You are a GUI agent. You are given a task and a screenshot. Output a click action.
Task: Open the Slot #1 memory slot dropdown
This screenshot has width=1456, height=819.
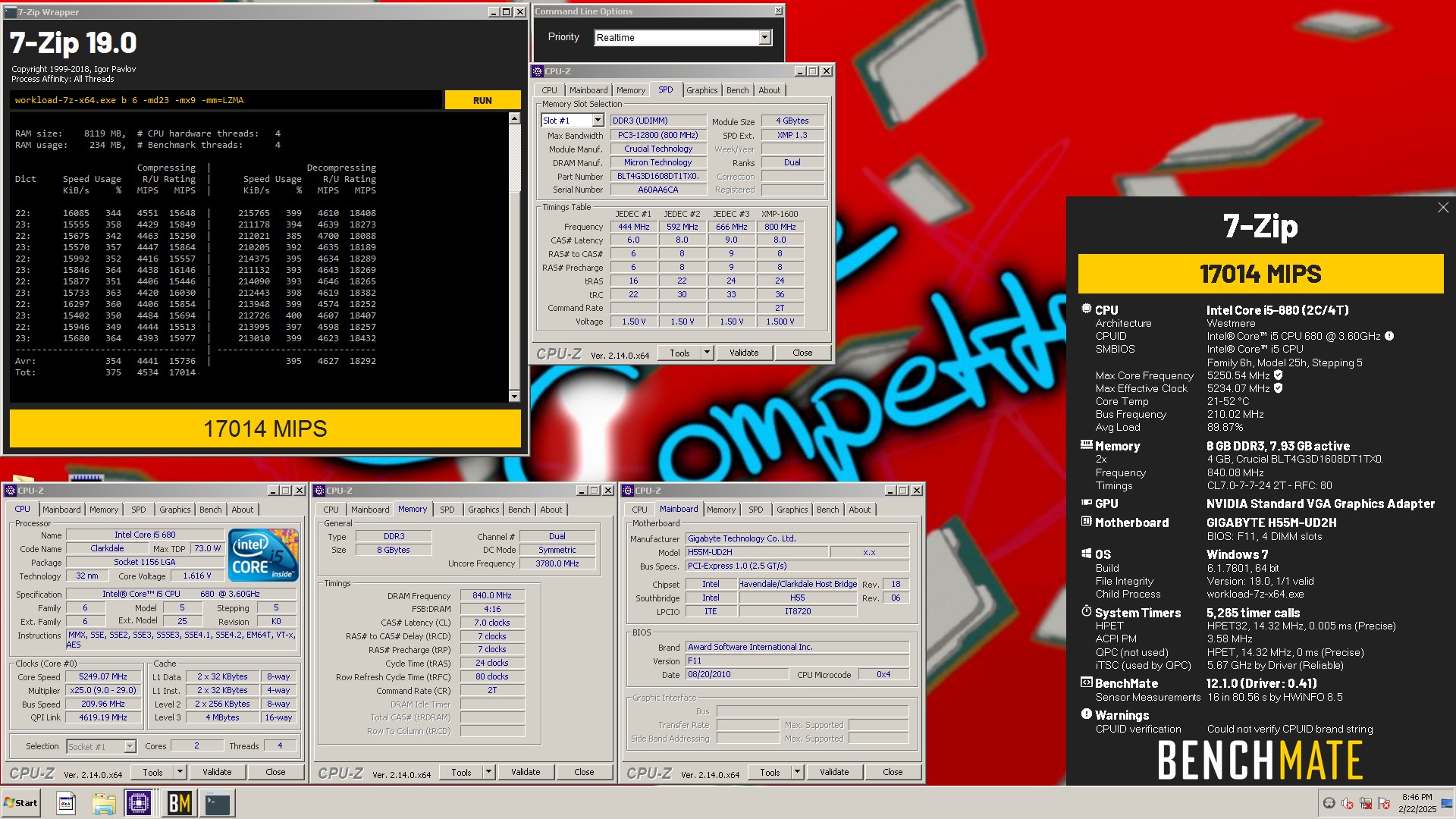[598, 121]
